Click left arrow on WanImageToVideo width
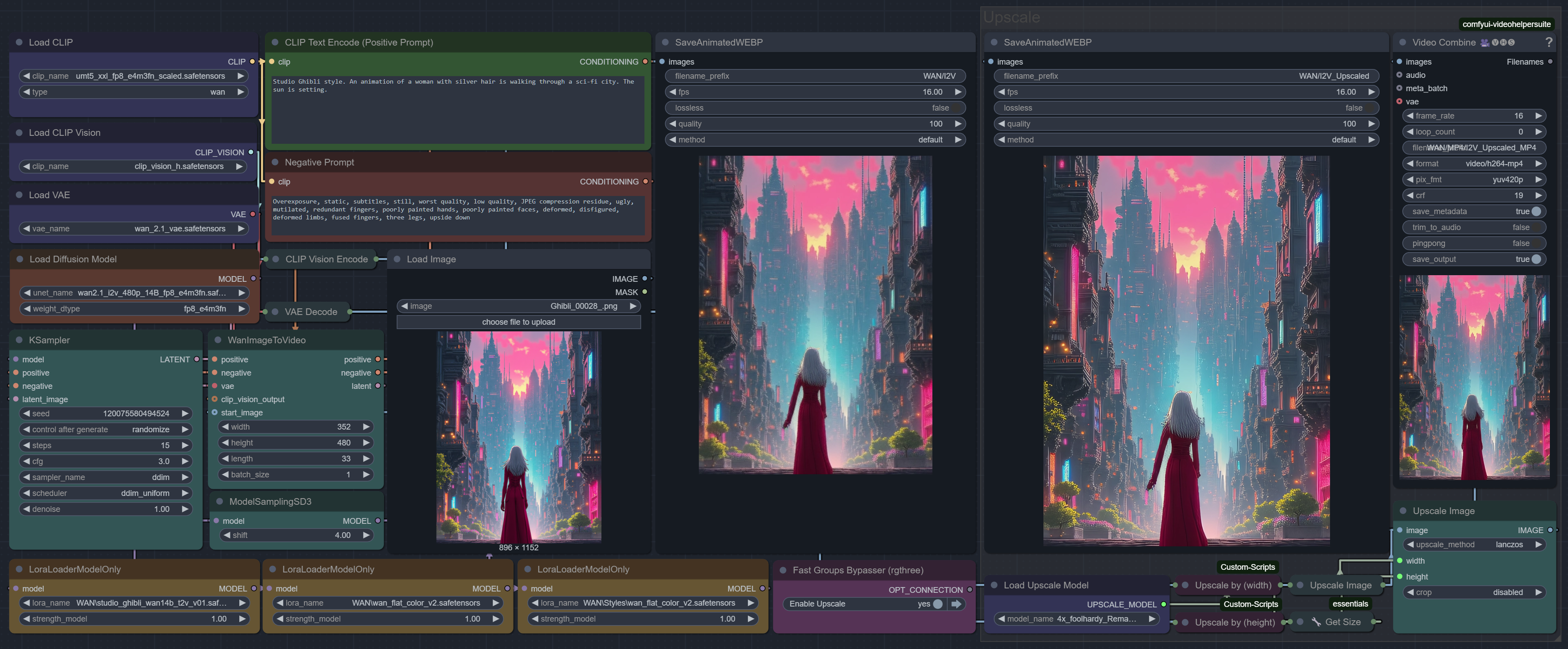The height and width of the screenshot is (649, 1568). (226, 427)
